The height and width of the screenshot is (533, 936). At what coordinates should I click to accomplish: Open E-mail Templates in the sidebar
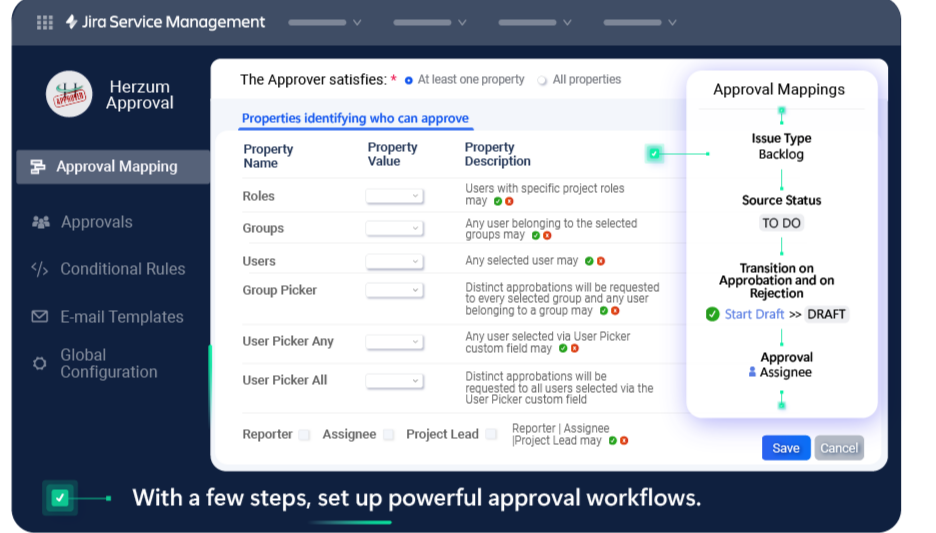(122, 316)
